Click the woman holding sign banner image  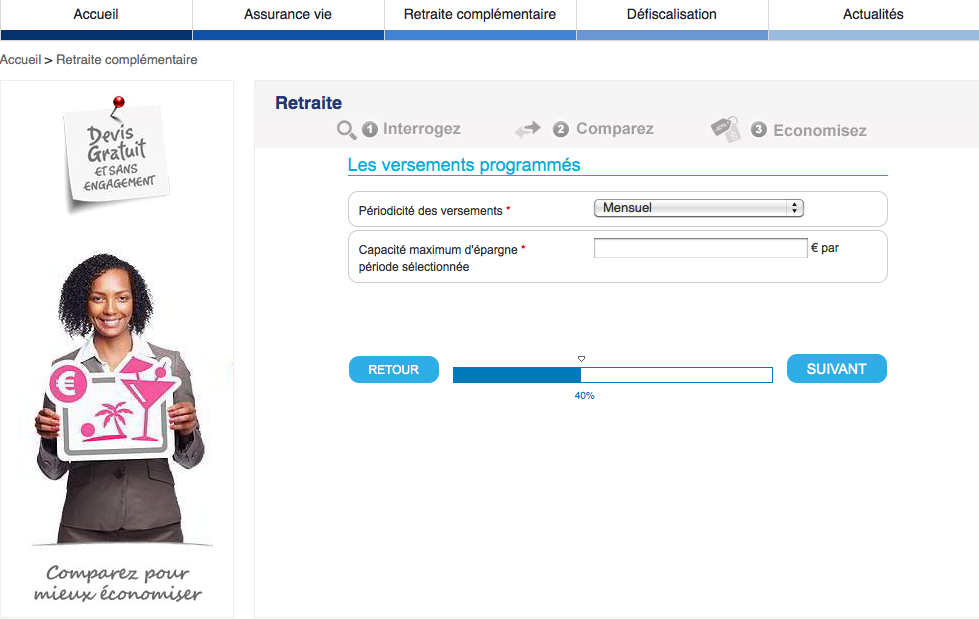[x=119, y=400]
